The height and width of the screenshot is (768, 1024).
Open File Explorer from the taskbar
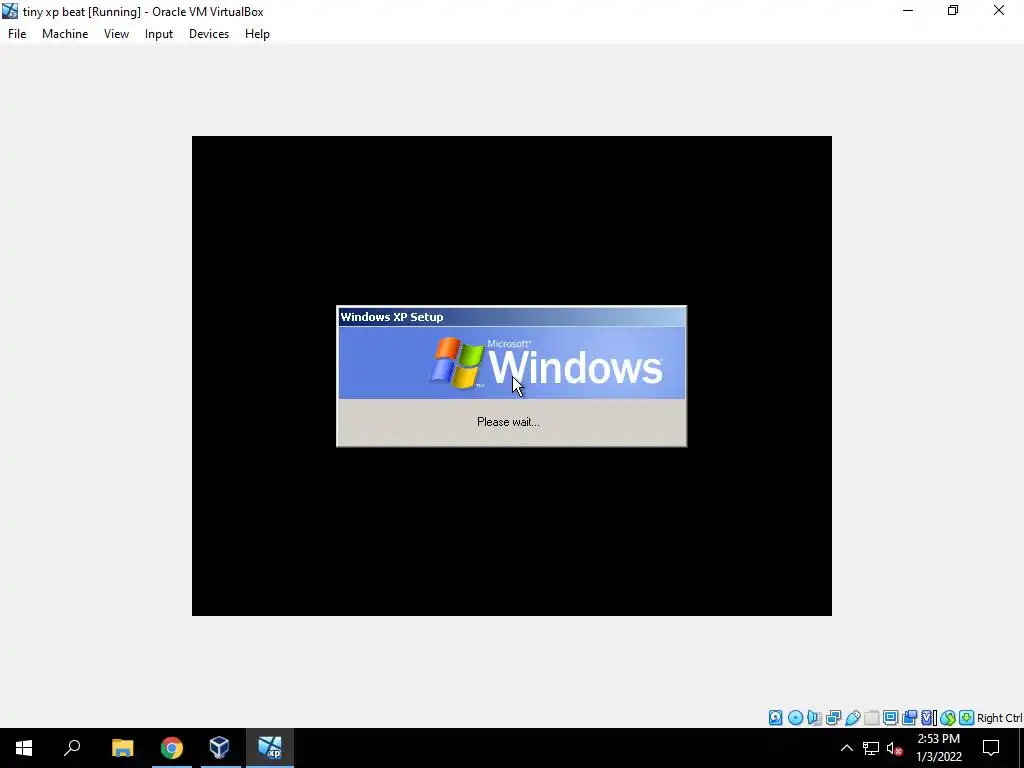coord(123,748)
